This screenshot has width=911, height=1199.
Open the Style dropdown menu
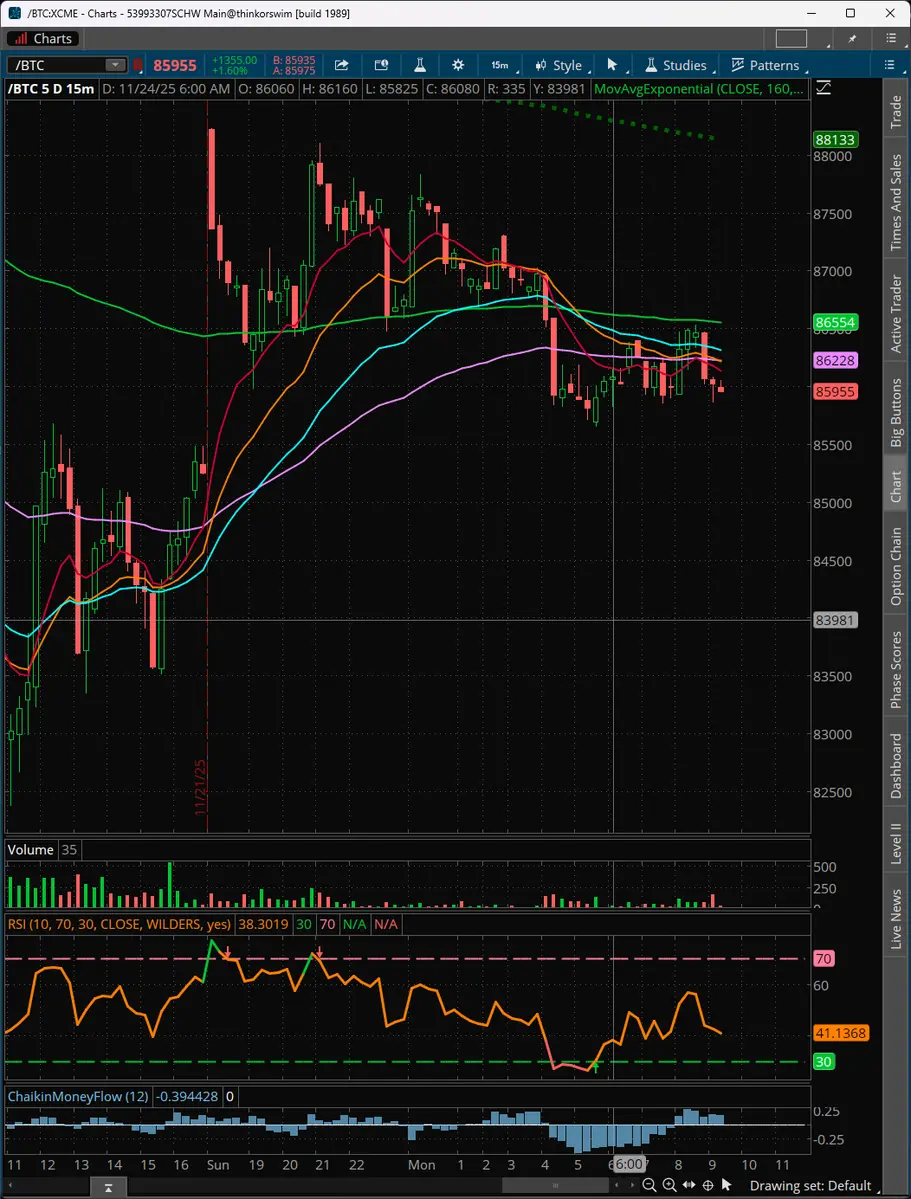[x=561, y=65]
